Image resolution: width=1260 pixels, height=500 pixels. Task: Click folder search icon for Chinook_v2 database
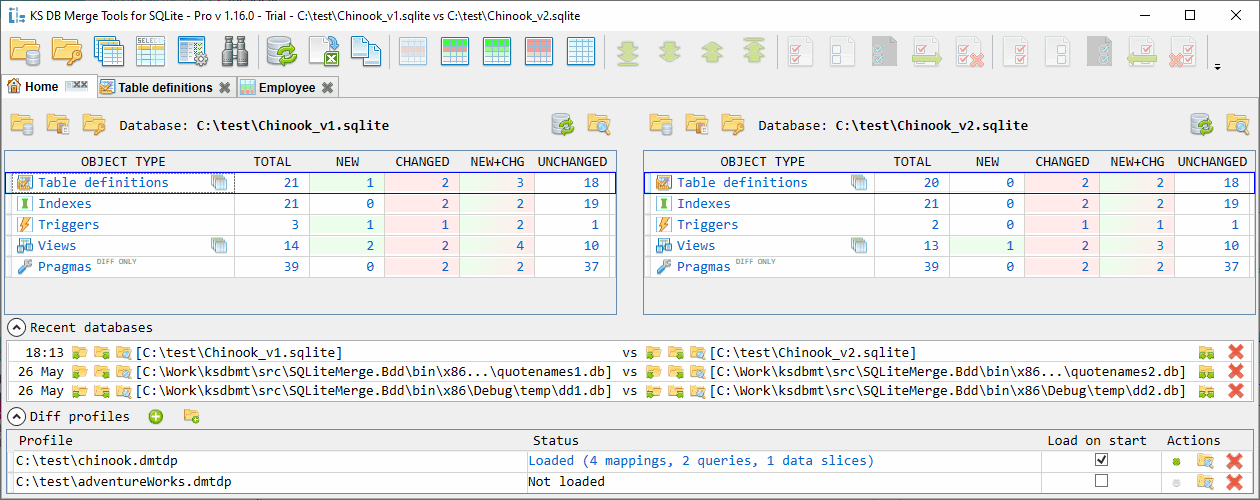tap(1238, 125)
